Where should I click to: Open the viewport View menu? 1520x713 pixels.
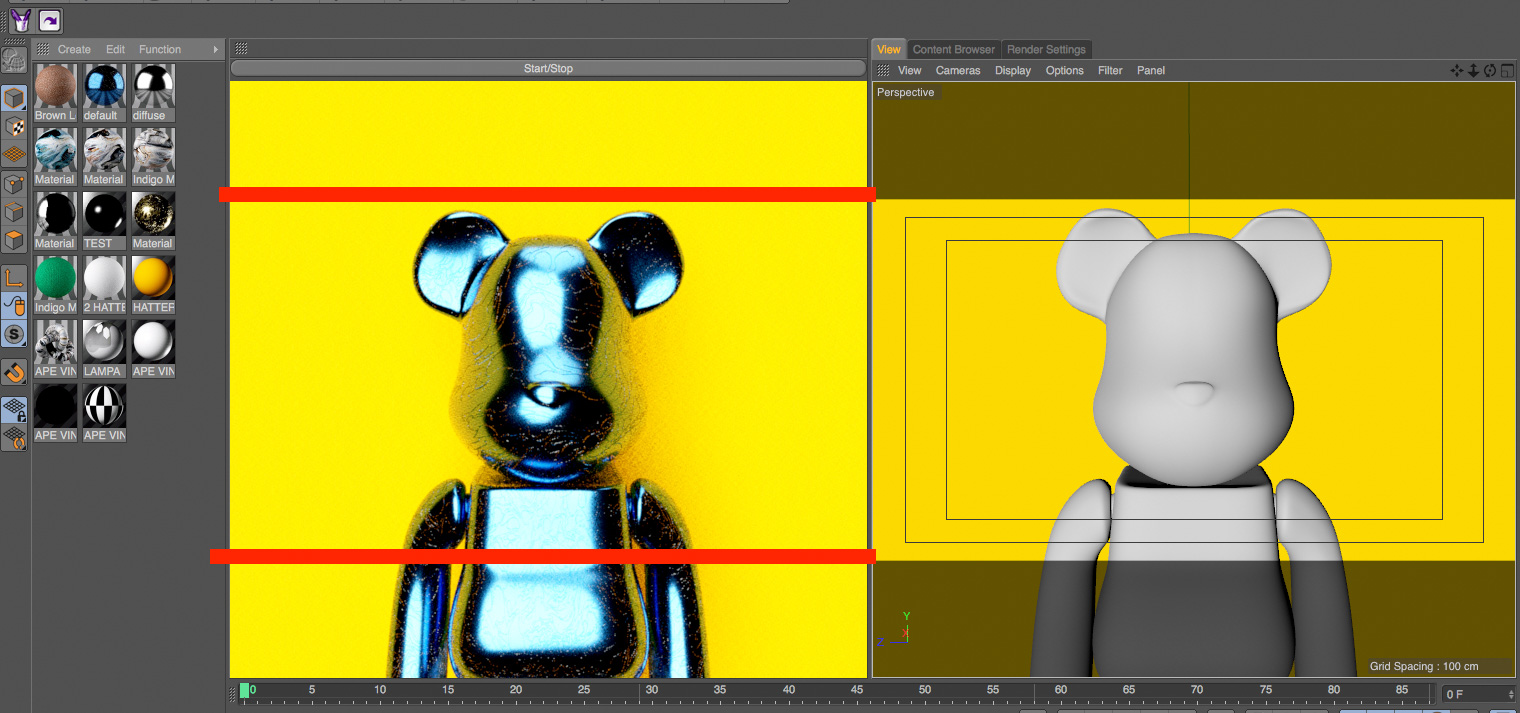910,70
